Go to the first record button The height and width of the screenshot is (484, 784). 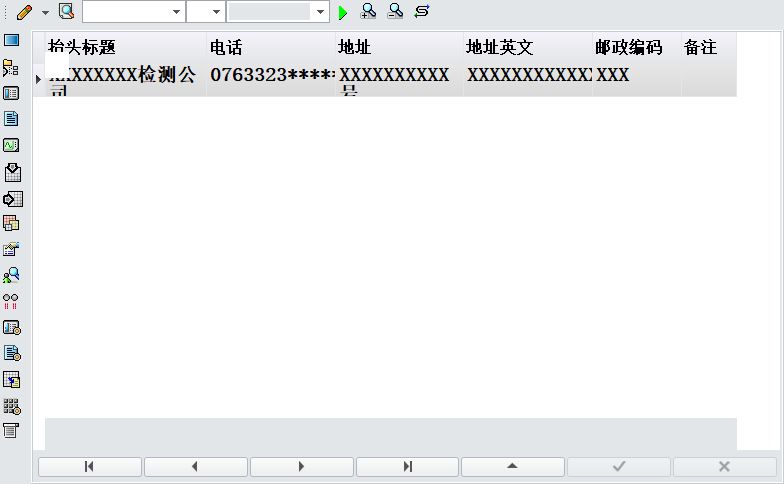pos(90,466)
